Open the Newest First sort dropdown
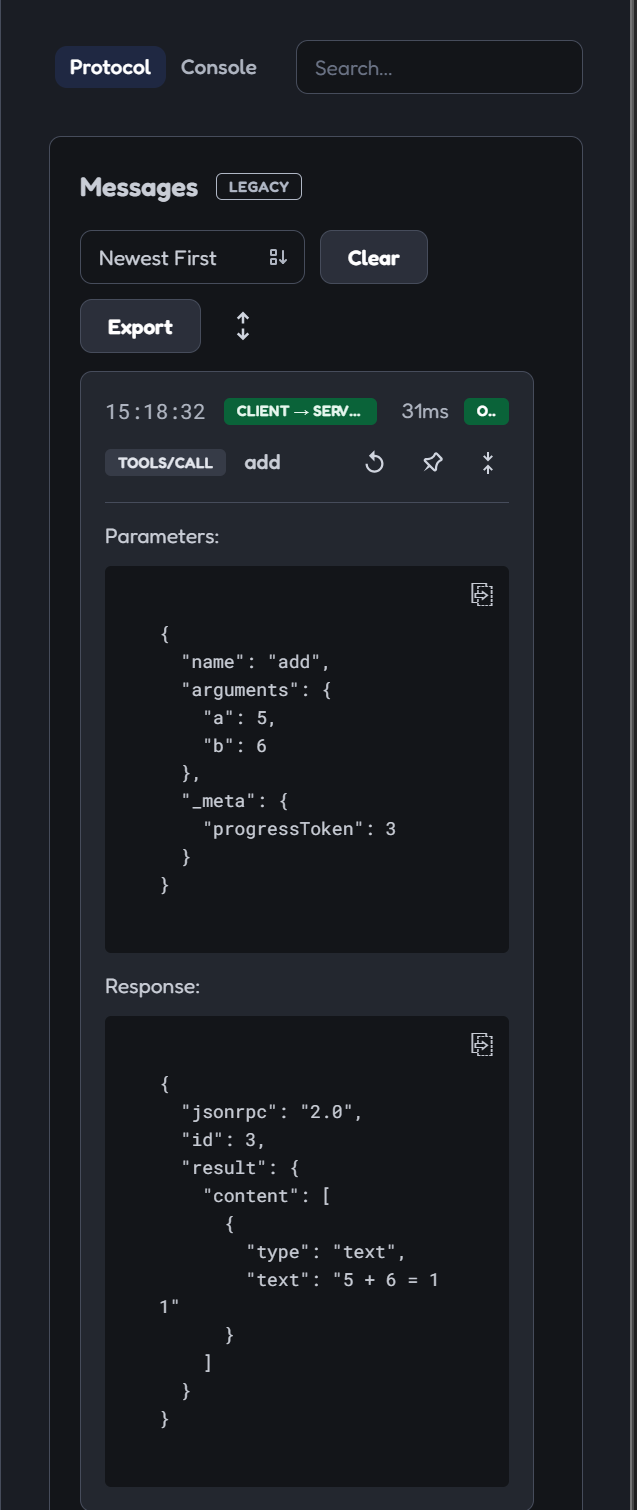This screenshot has width=637, height=1510. [x=192, y=258]
